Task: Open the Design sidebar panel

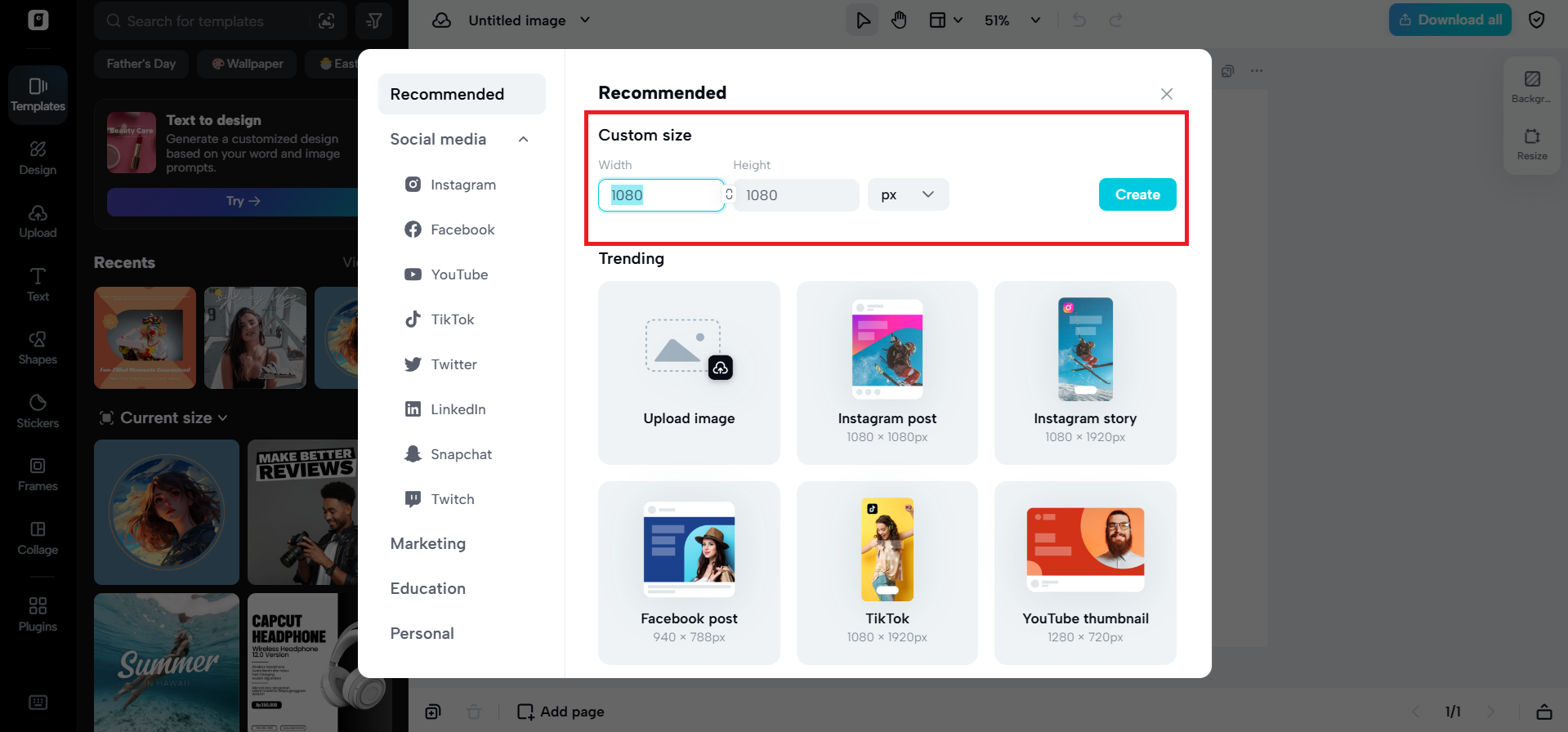Action: [38, 158]
